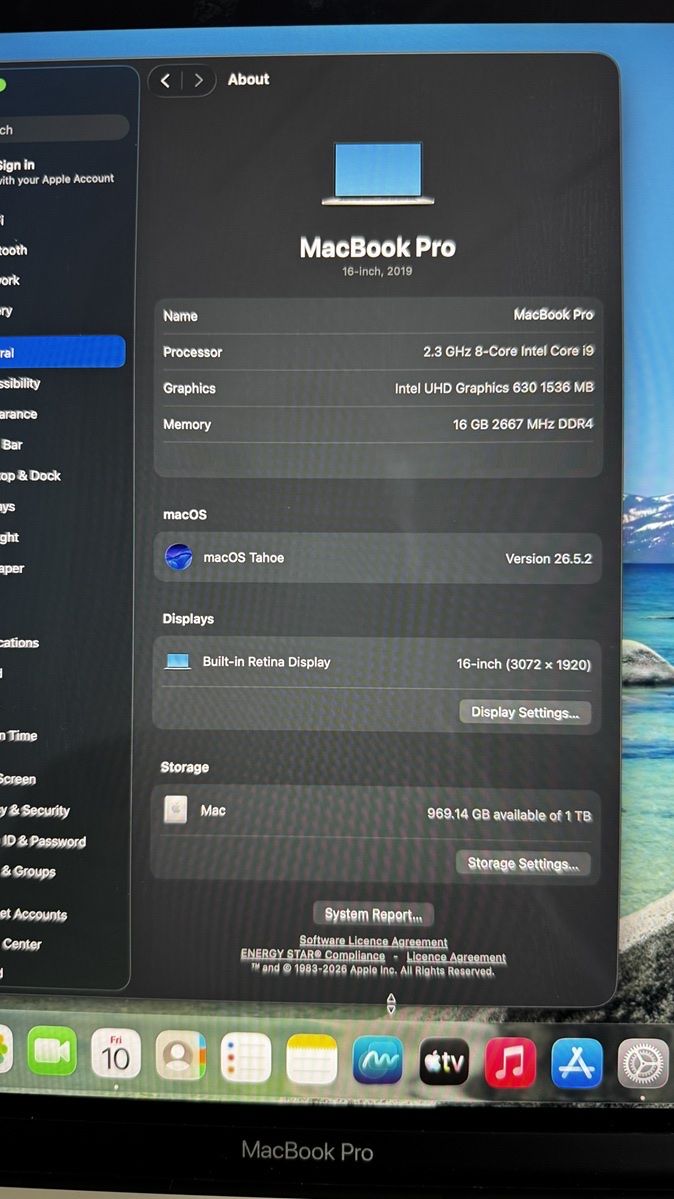Open ENERGY STAR Compliance link
Image resolution: width=674 pixels, height=1199 pixels.
313,955
